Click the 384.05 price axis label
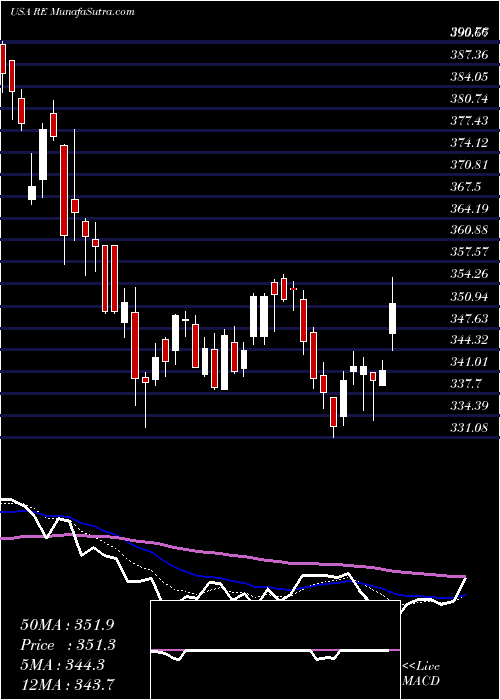This screenshot has width=500, height=700. coord(469,77)
